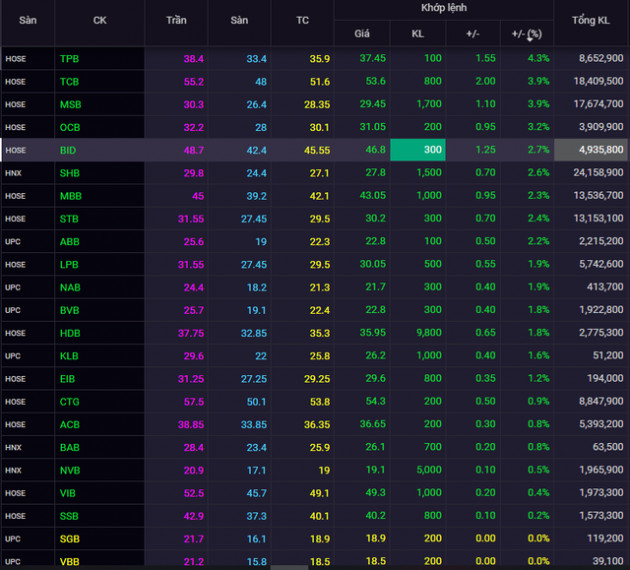Open the ABB stock ticker
The image size is (630, 570).
[70, 242]
